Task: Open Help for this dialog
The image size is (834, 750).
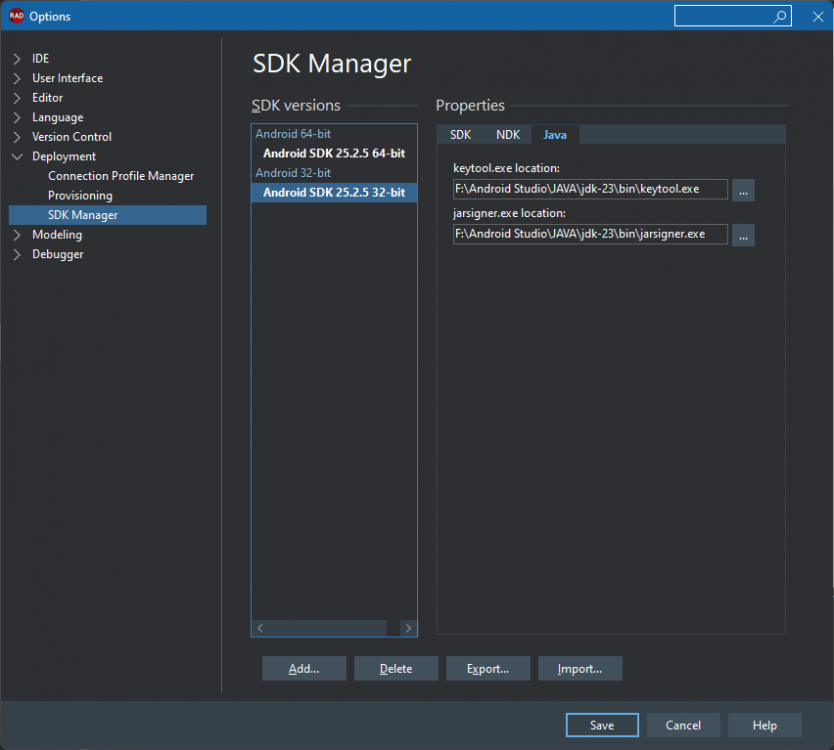Action: (x=765, y=725)
